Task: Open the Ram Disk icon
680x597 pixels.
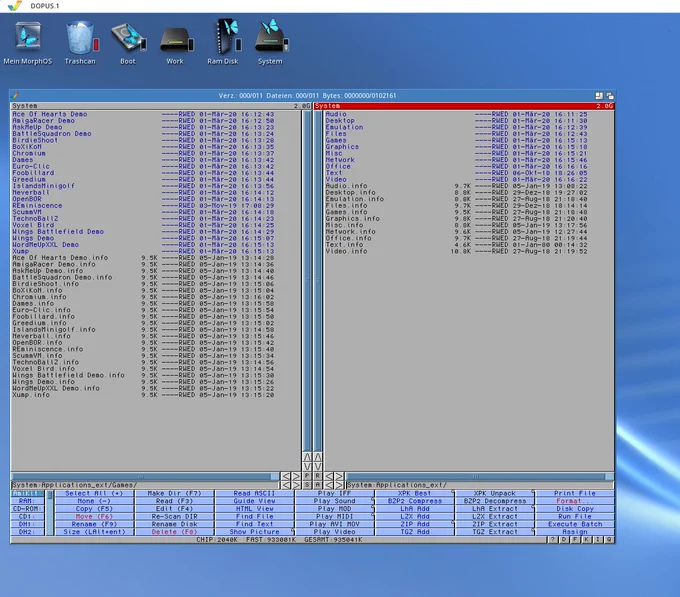Action: 223,42
